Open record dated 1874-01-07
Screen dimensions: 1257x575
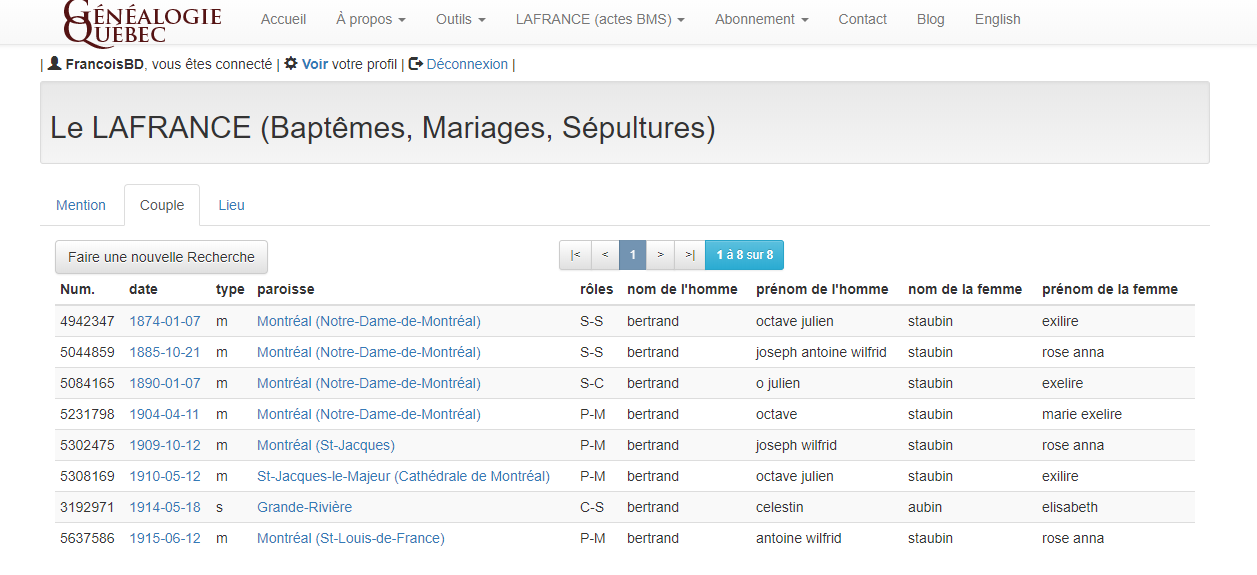point(165,321)
